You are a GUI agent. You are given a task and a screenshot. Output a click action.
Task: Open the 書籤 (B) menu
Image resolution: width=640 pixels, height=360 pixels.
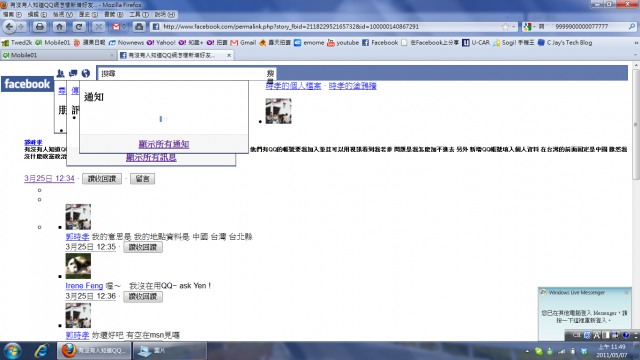(113, 15)
